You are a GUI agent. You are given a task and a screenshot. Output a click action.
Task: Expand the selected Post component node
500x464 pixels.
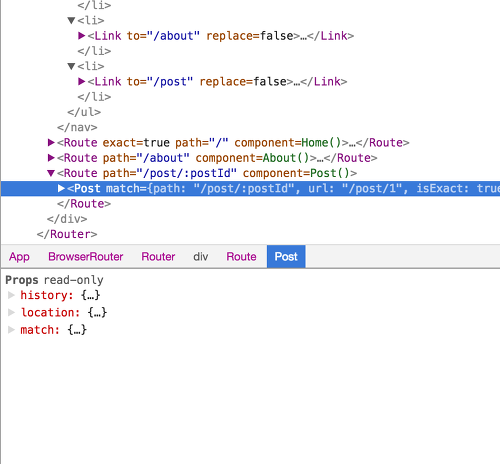(61, 188)
